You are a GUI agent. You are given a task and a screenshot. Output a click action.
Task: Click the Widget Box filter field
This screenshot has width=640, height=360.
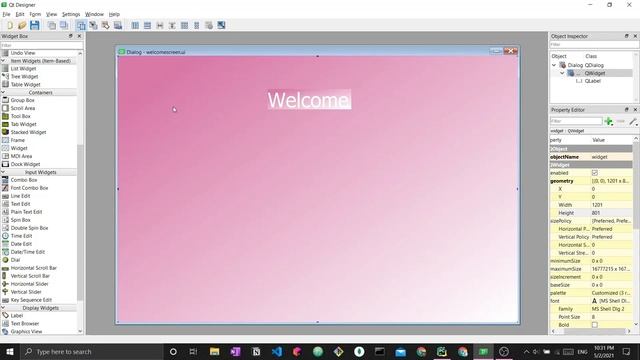point(42,45)
